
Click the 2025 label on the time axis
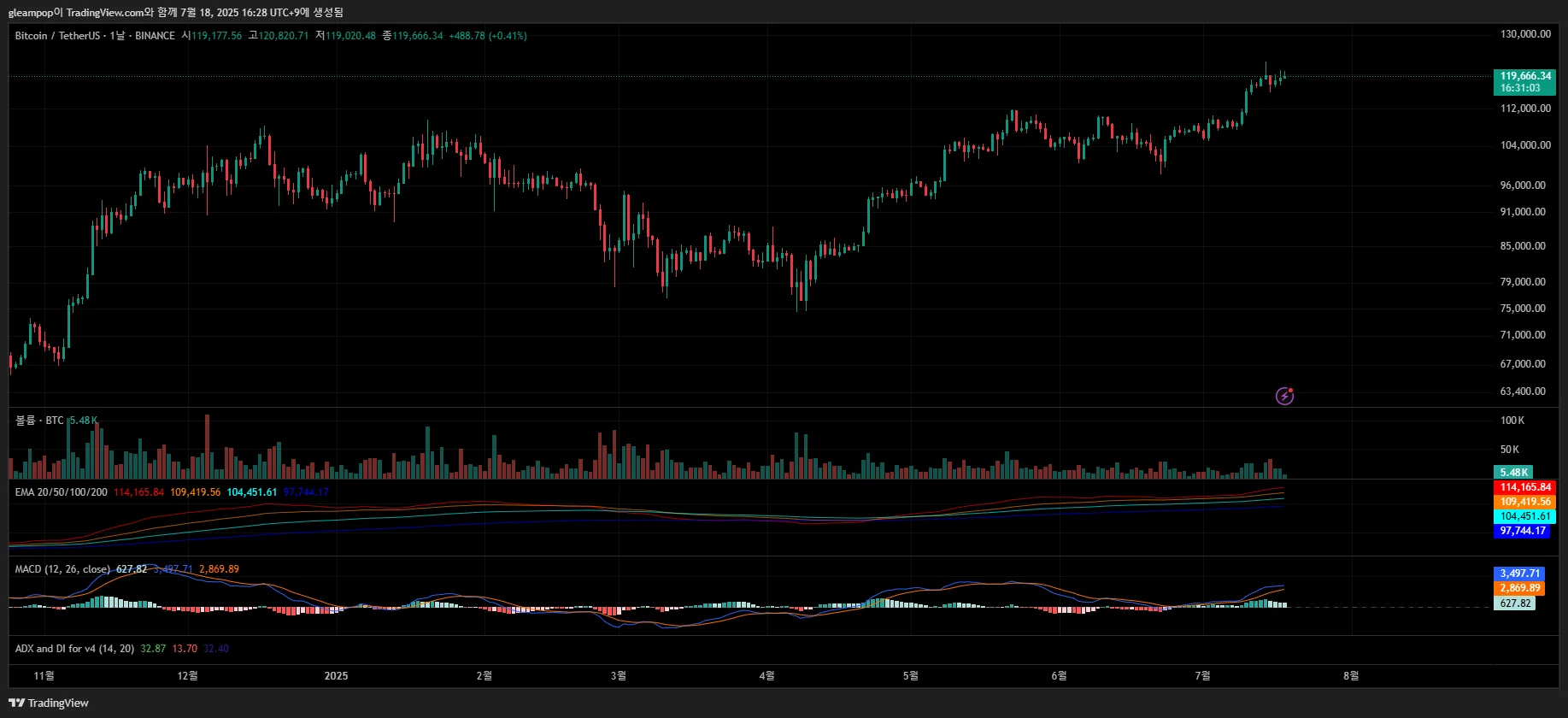click(337, 676)
